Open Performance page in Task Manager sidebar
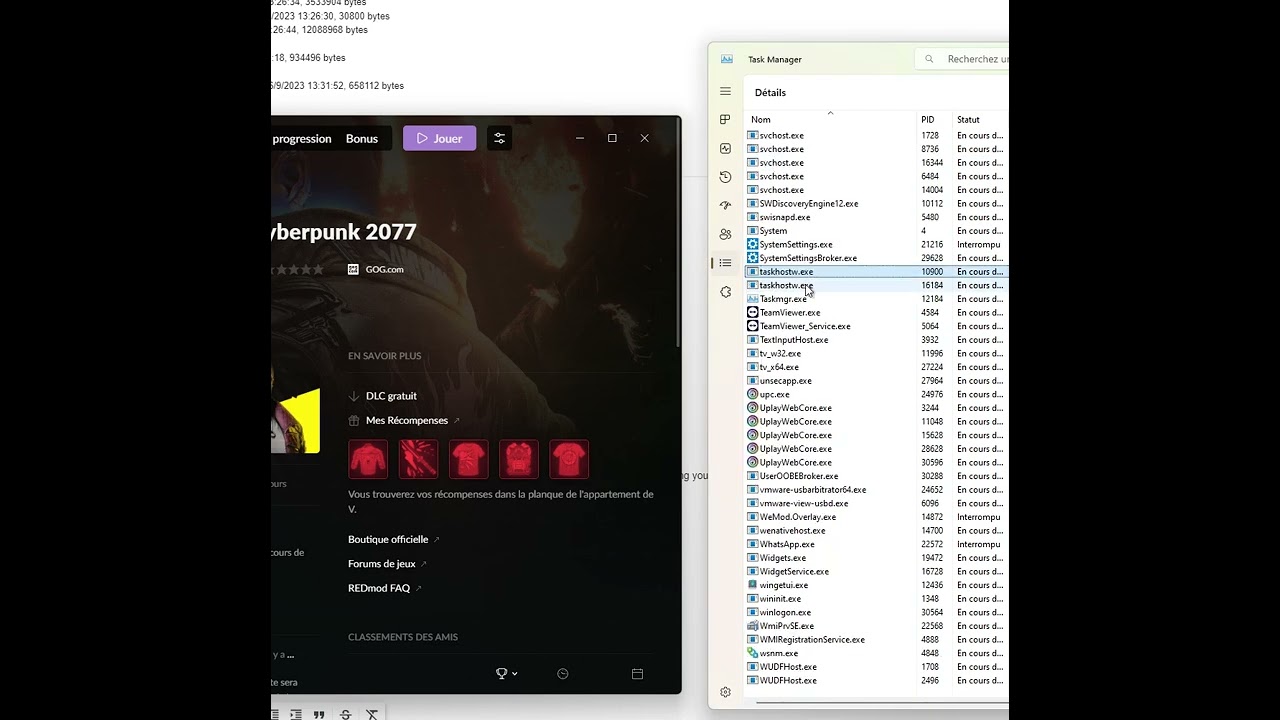The width and height of the screenshot is (1280, 720). pyautogui.click(x=725, y=148)
